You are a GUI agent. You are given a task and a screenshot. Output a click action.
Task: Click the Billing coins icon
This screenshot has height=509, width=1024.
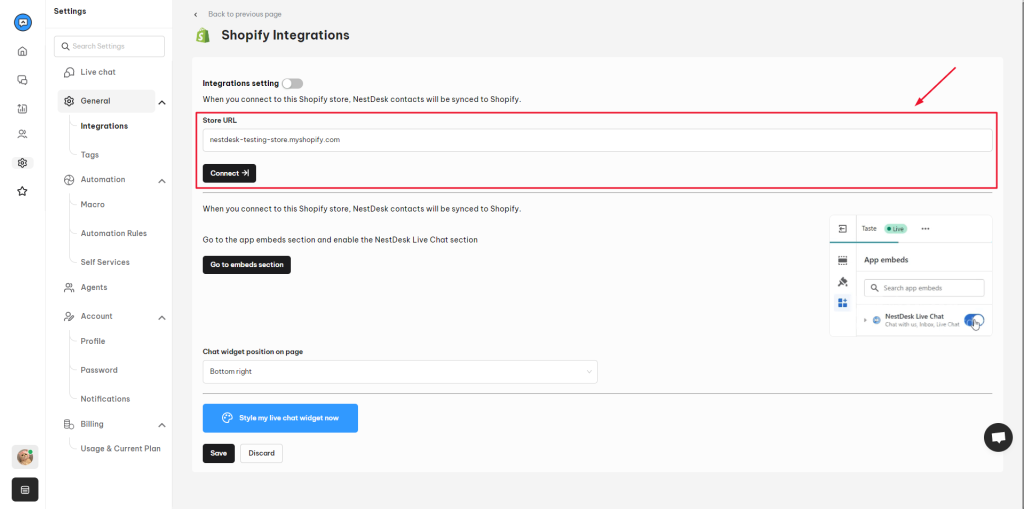69,424
